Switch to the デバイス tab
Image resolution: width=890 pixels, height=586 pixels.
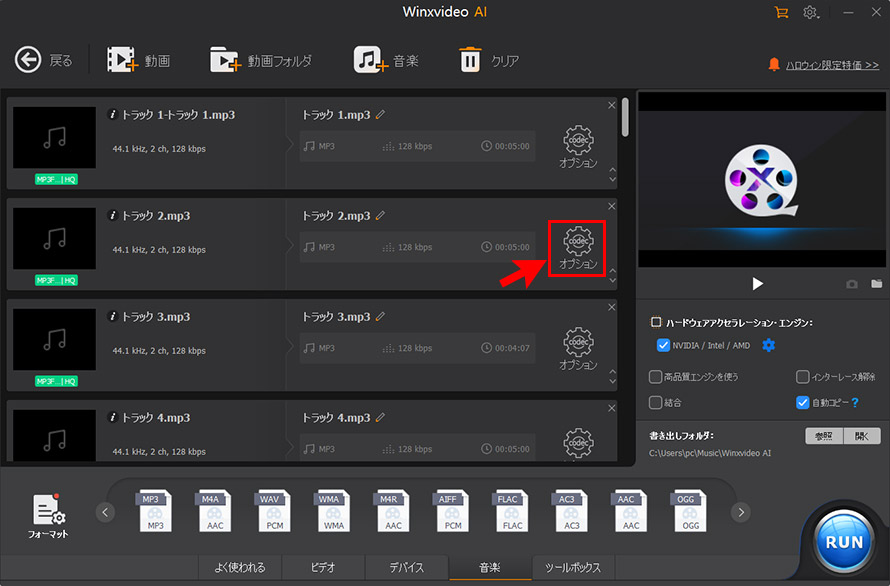(406, 567)
